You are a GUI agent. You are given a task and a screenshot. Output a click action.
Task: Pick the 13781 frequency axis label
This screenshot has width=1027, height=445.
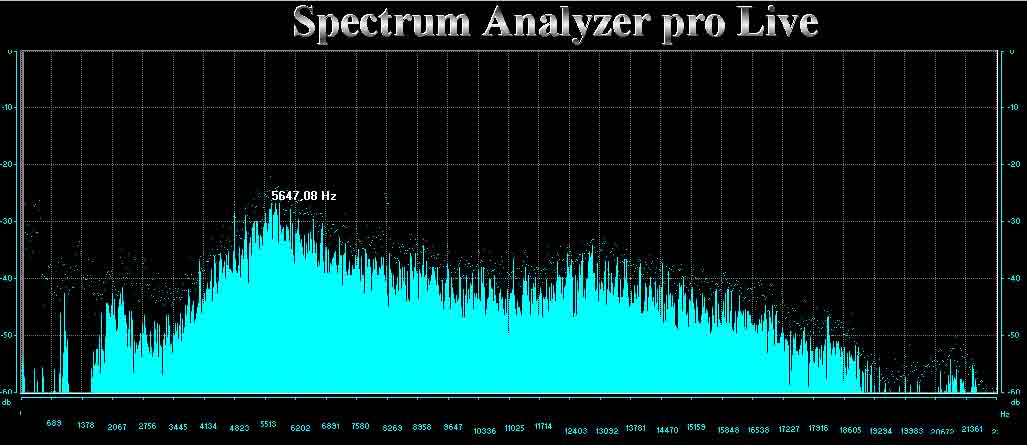tap(636, 428)
